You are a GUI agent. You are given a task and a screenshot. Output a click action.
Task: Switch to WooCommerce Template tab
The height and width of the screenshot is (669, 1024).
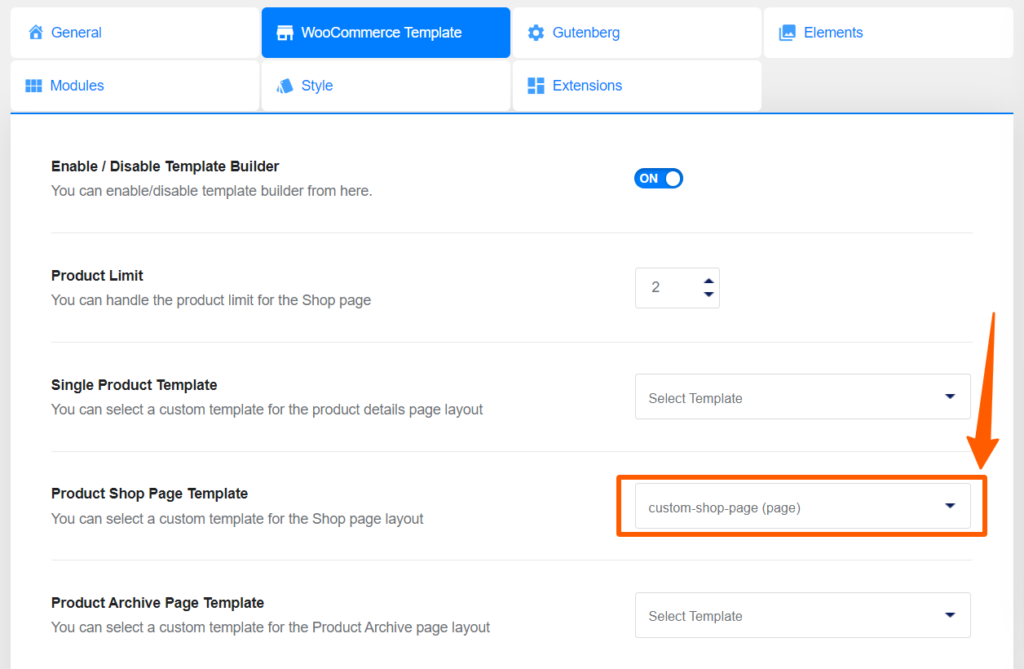click(x=386, y=33)
